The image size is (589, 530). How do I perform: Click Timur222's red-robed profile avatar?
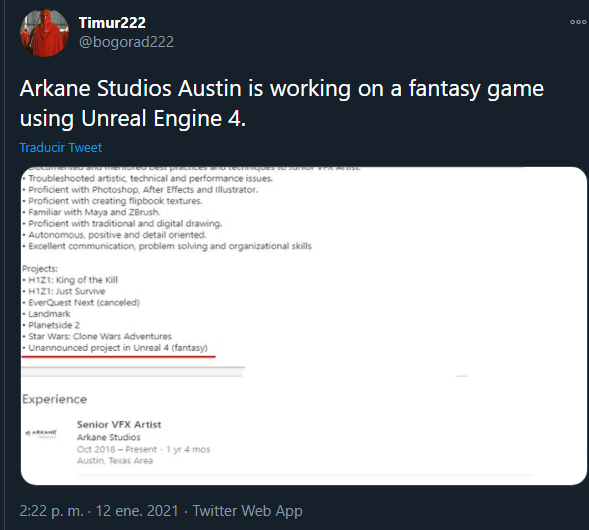[44, 33]
